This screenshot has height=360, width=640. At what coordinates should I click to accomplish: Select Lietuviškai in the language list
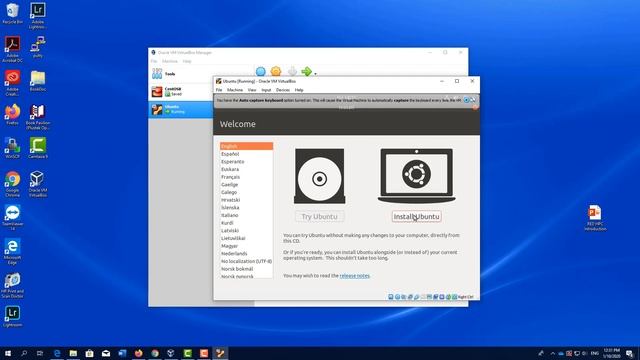pos(246,238)
